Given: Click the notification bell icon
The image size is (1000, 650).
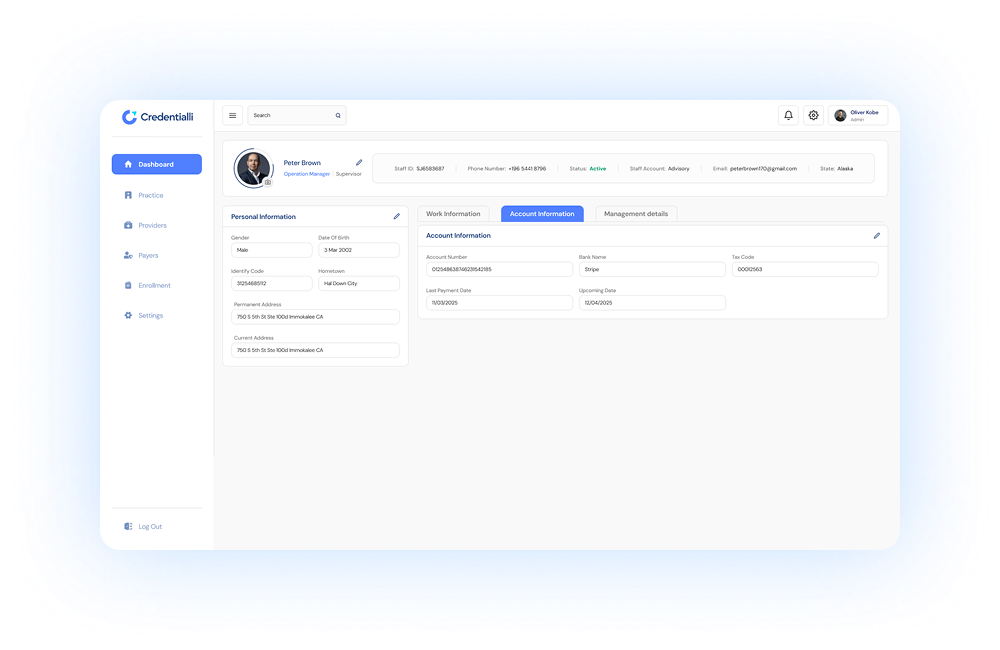Looking at the screenshot, I should [x=788, y=115].
